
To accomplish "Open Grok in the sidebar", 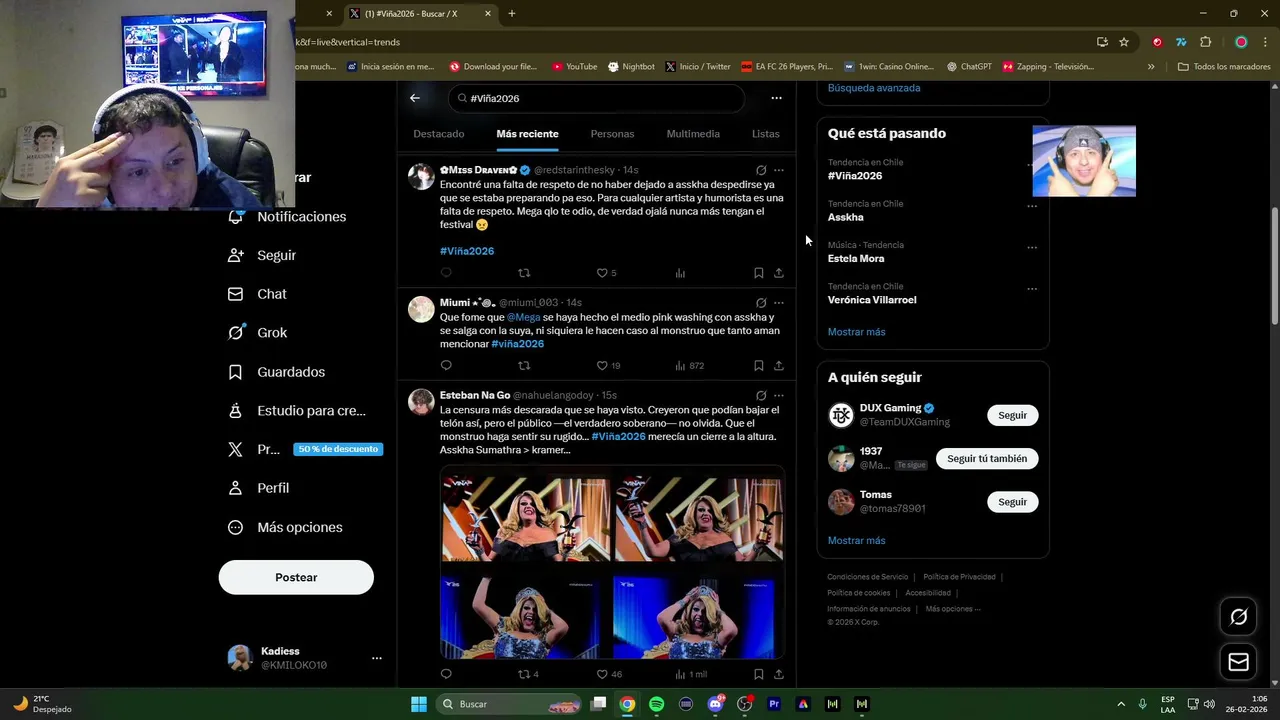I will tap(258, 333).
